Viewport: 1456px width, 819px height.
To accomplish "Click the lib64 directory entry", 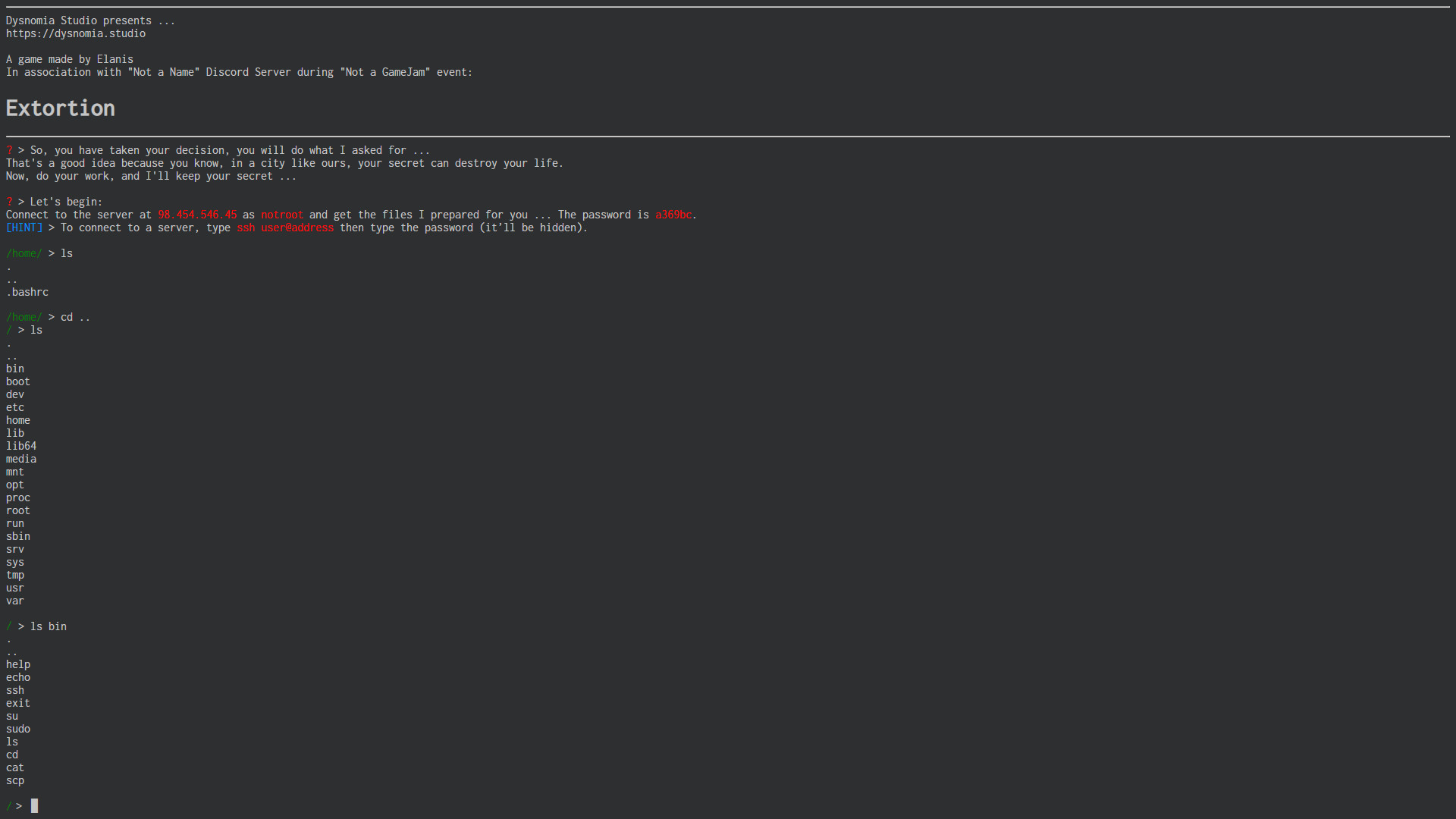I will 21,446.
